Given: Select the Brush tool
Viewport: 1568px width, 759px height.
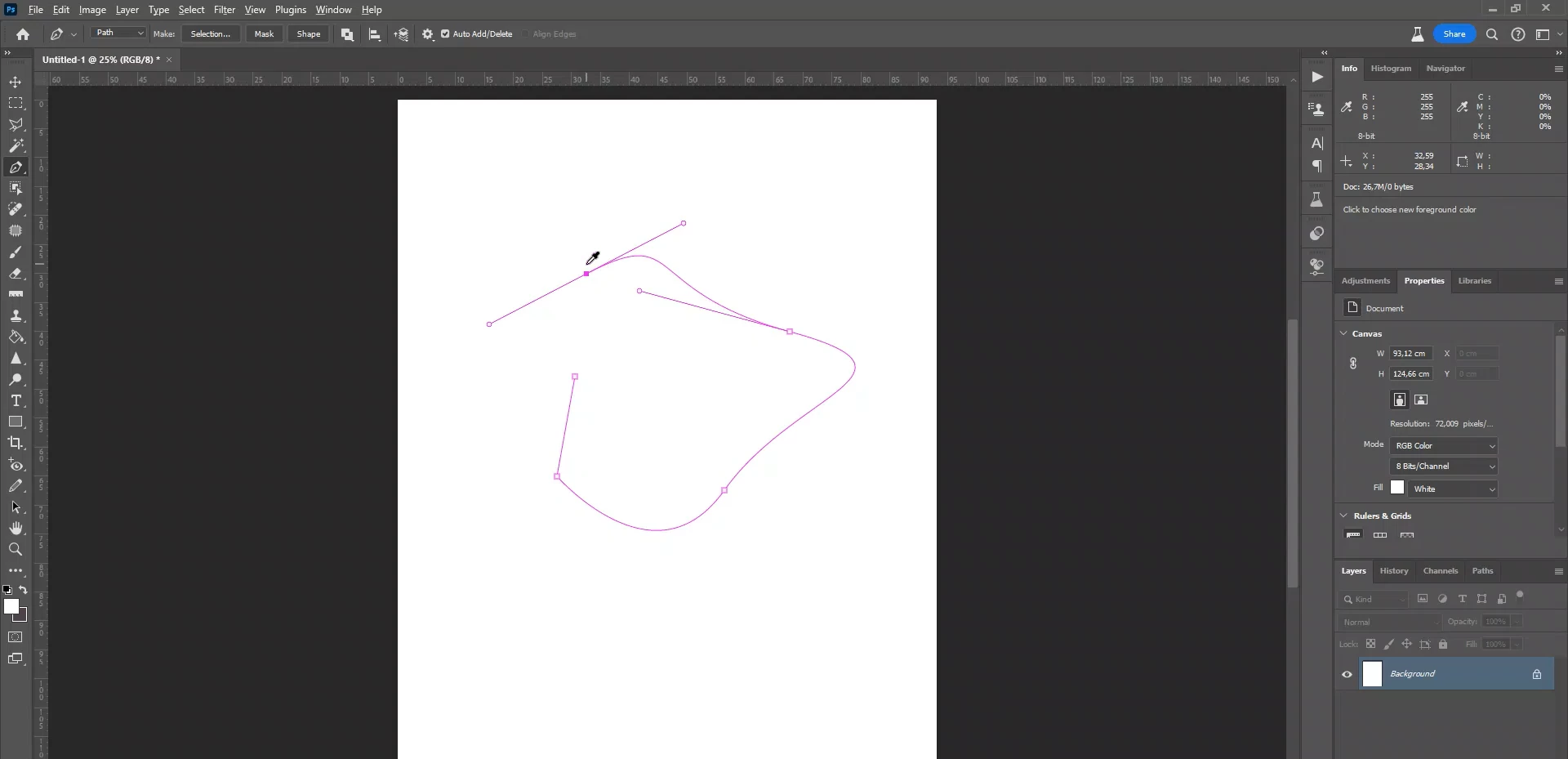Looking at the screenshot, I should pyautogui.click(x=16, y=252).
